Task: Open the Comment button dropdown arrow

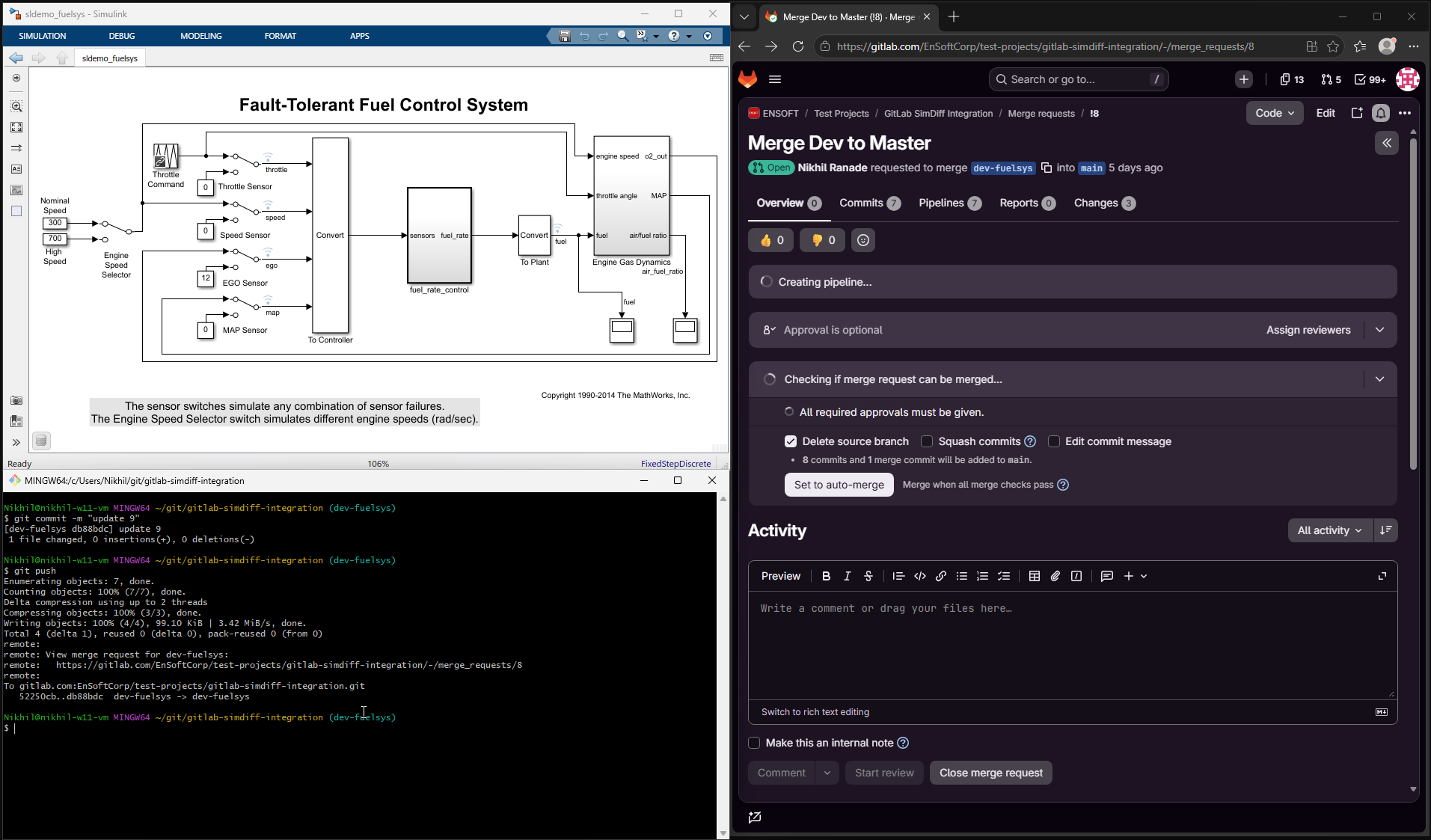Action: (827, 773)
